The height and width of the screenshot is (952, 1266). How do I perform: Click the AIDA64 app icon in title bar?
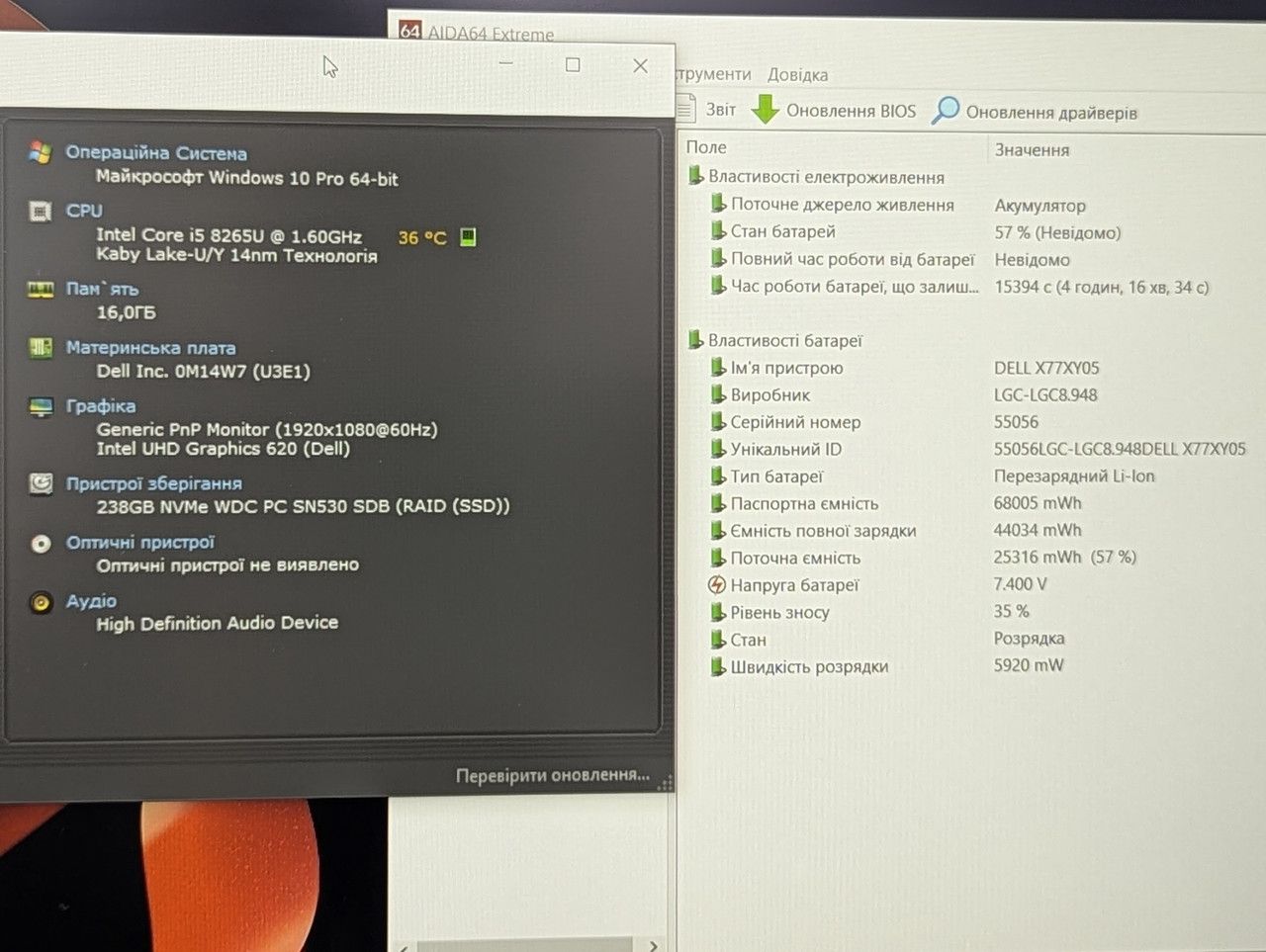pos(409,31)
